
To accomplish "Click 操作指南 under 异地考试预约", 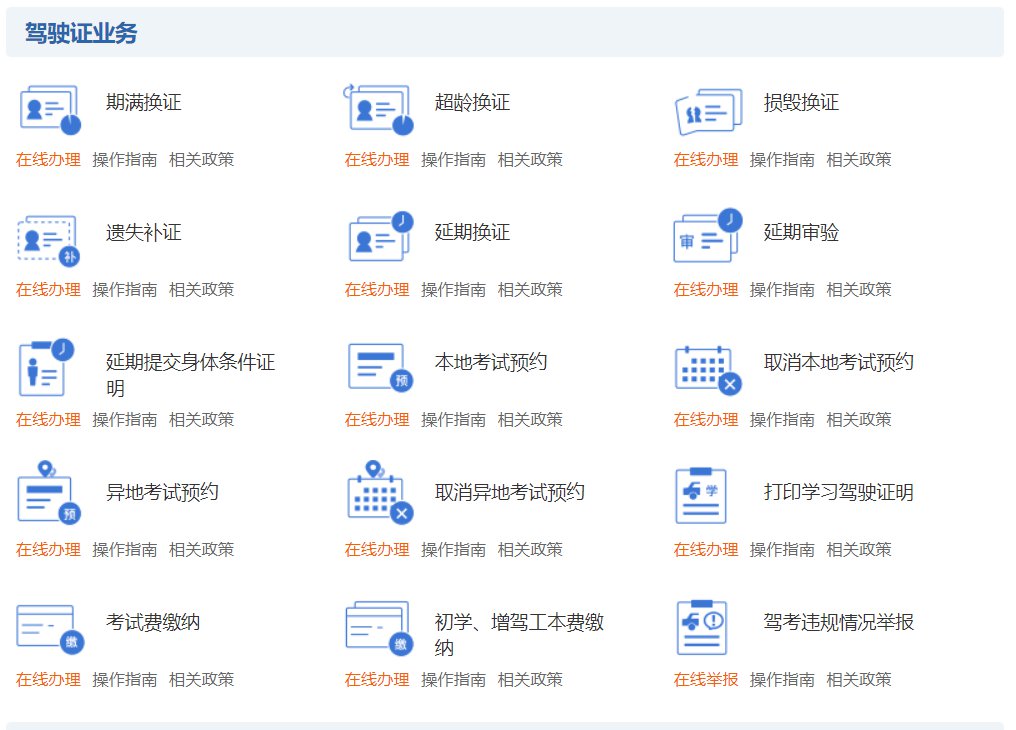I will click(x=125, y=550).
